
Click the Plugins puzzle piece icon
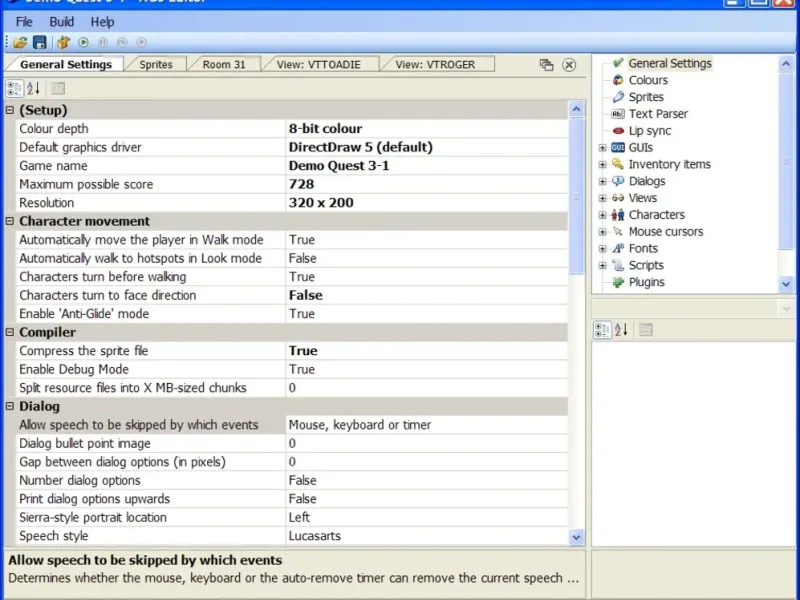pos(618,282)
